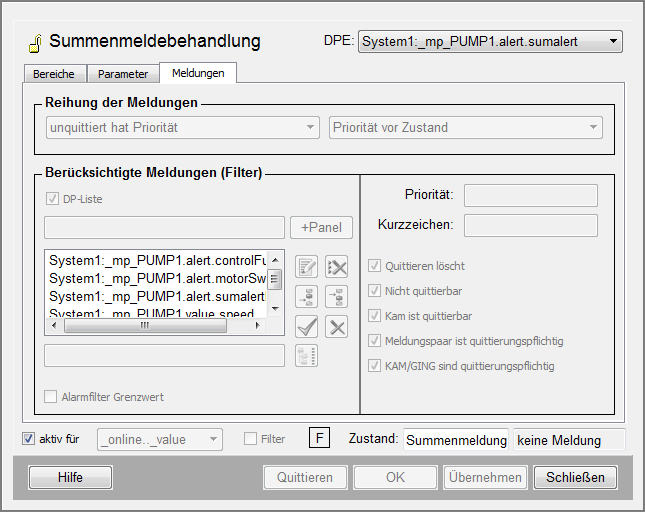The image size is (645, 512).
Task: Switch to the Bereiche tab
Action: tap(53, 74)
